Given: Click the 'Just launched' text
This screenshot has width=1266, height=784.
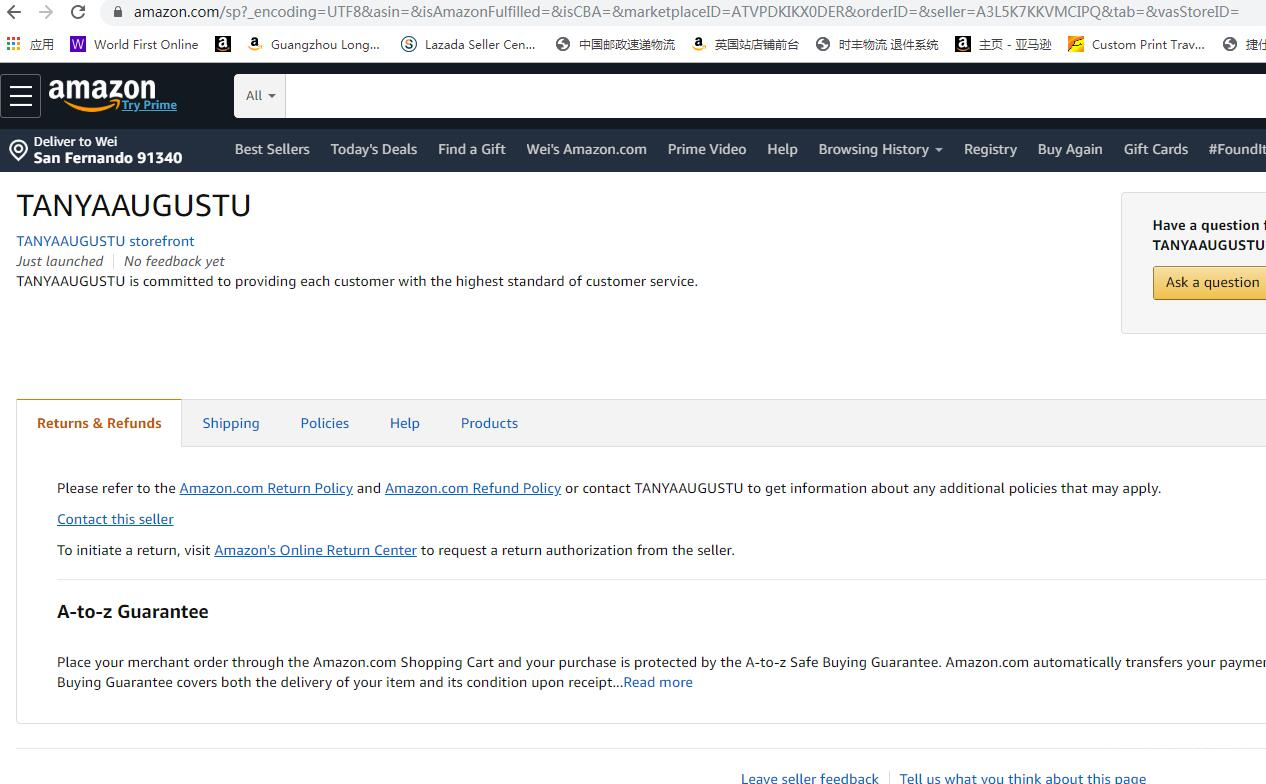Looking at the screenshot, I should pos(60,261).
